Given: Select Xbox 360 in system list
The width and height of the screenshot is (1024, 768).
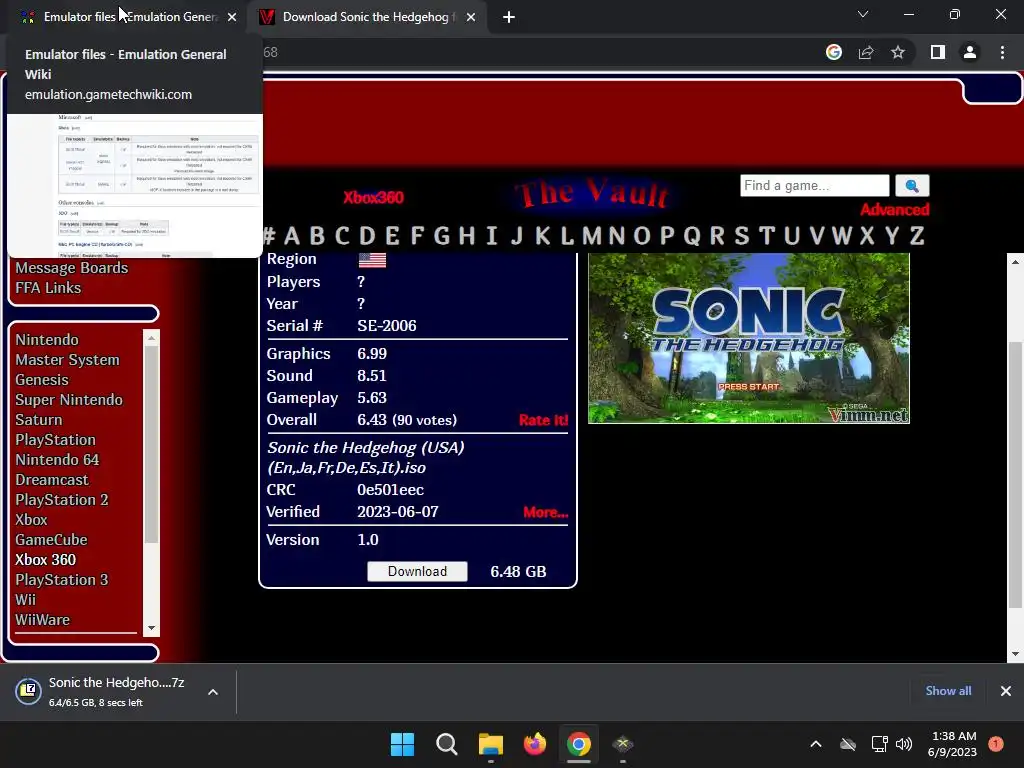Looking at the screenshot, I should click(x=46, y=560).
